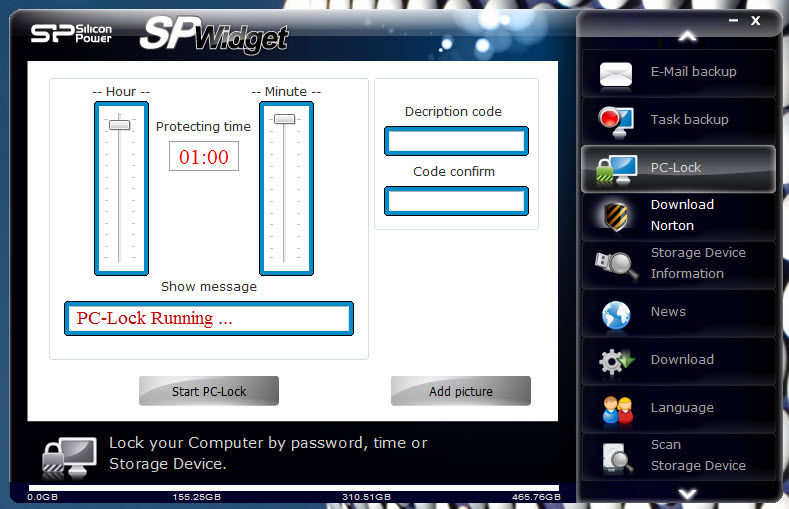The width and height of the screenshot is (789, 509).
Task: Click the Hour slider handle
Action: pos(120,124)
